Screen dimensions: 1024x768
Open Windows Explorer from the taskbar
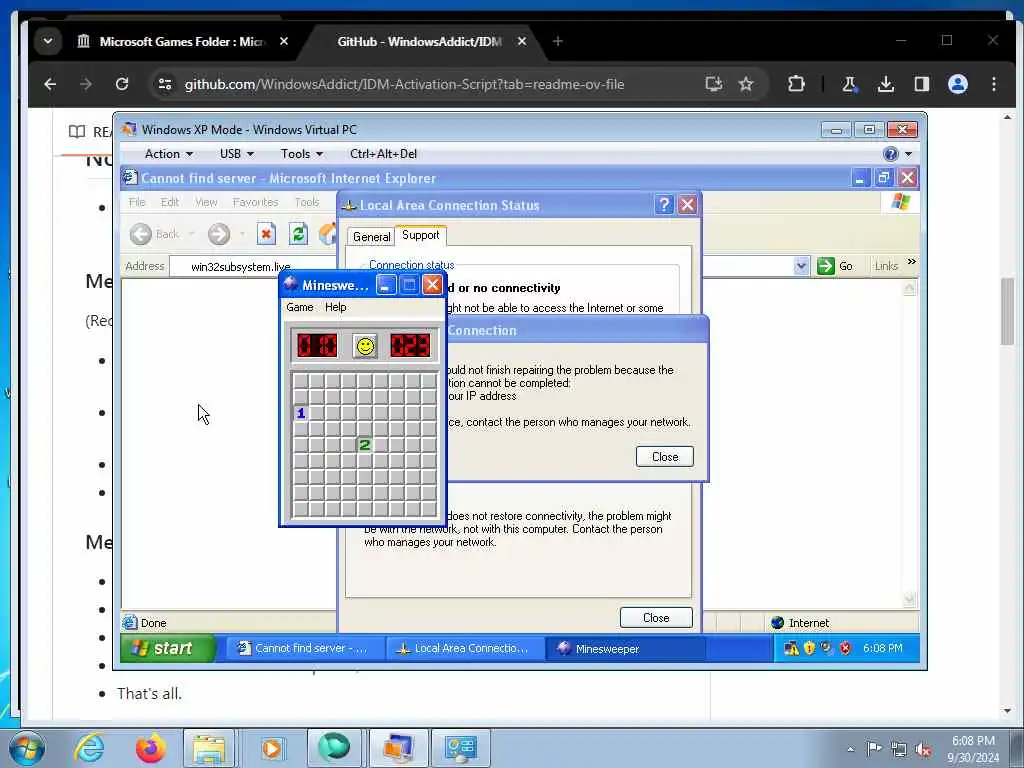tap(209, 748)
